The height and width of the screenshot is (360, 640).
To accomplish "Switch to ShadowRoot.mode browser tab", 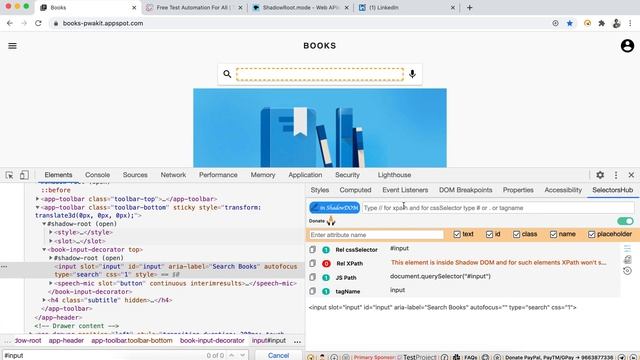I will pos(300,7).
